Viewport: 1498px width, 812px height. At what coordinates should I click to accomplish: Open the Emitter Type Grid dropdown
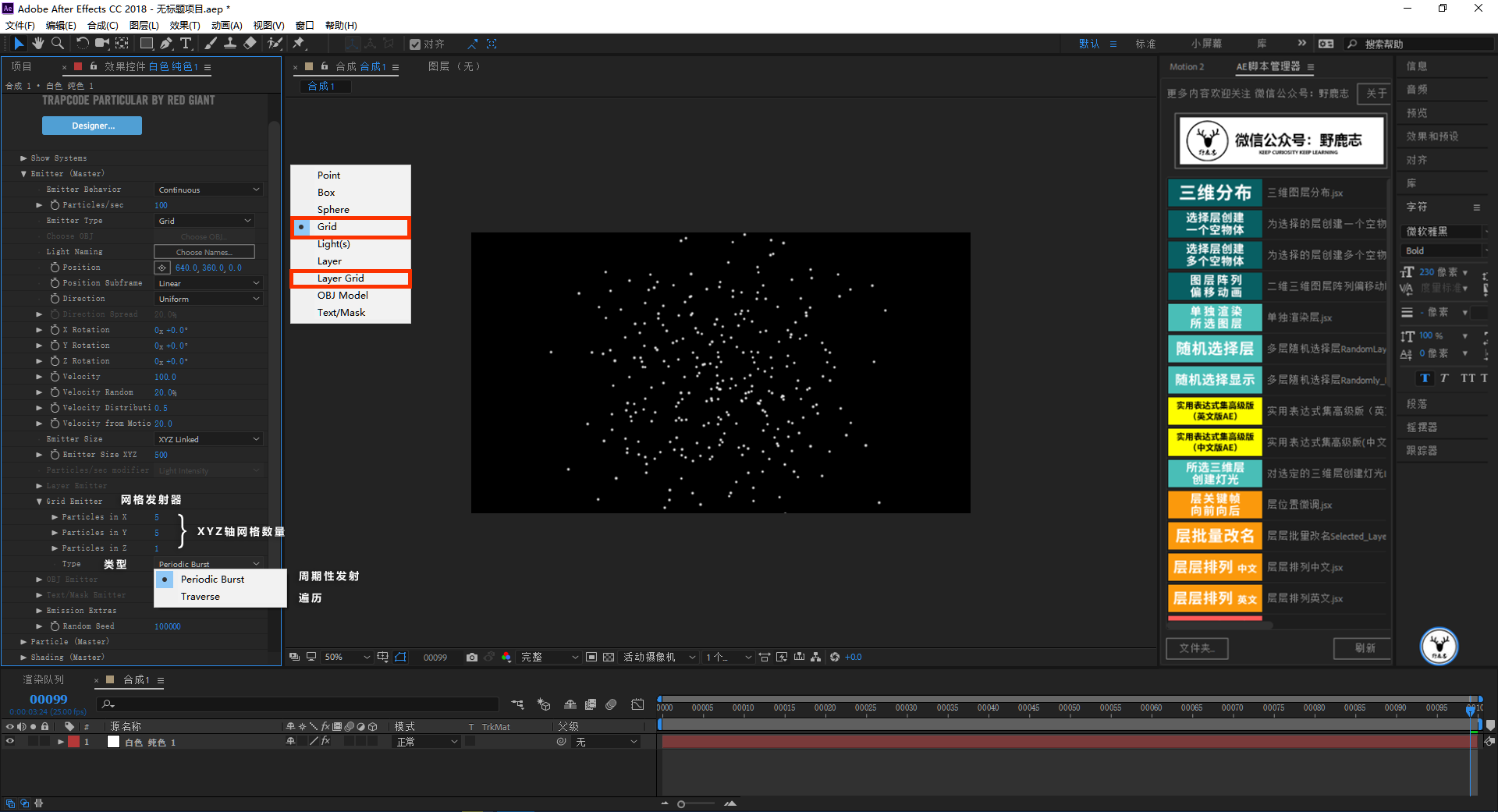pos(204,221)
